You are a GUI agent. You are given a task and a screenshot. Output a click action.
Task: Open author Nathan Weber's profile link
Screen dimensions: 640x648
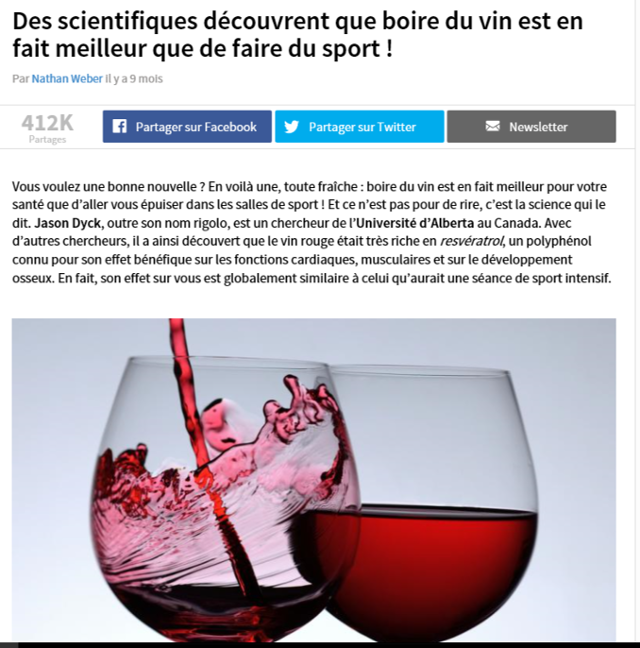67,79
